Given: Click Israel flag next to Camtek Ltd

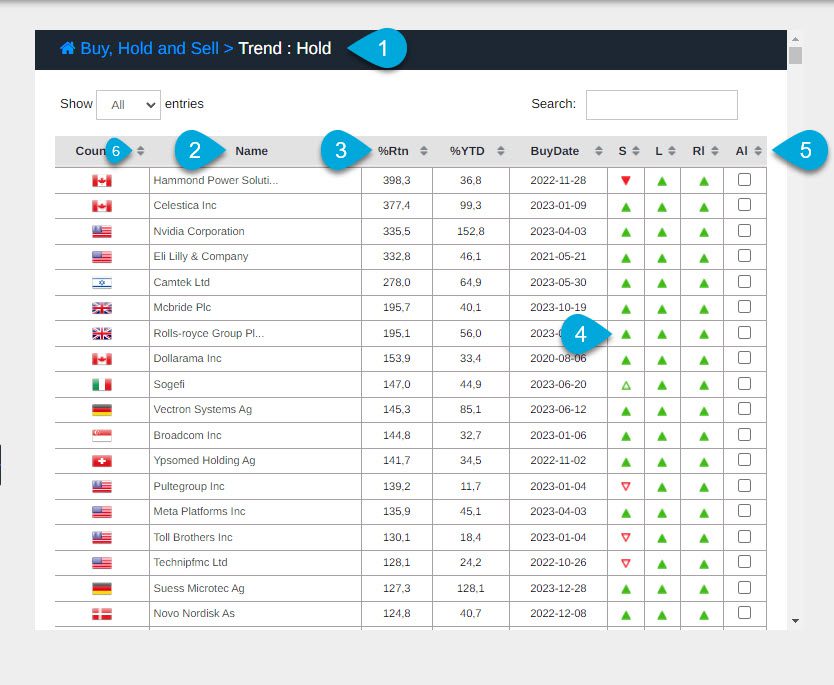Looking at the screenshot, I should (101, 283).
